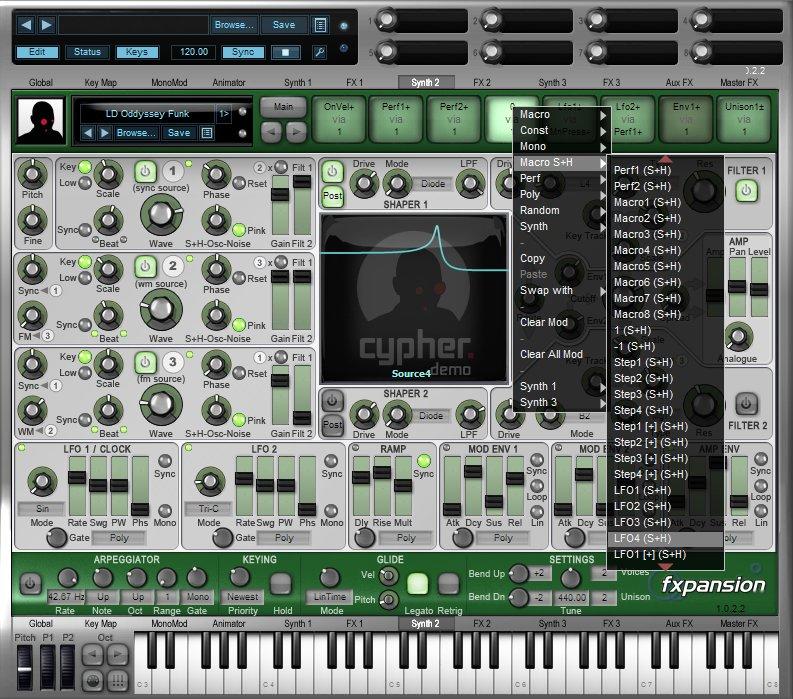
Task: Click the Fine tune knob
Action: coord(32,220)
